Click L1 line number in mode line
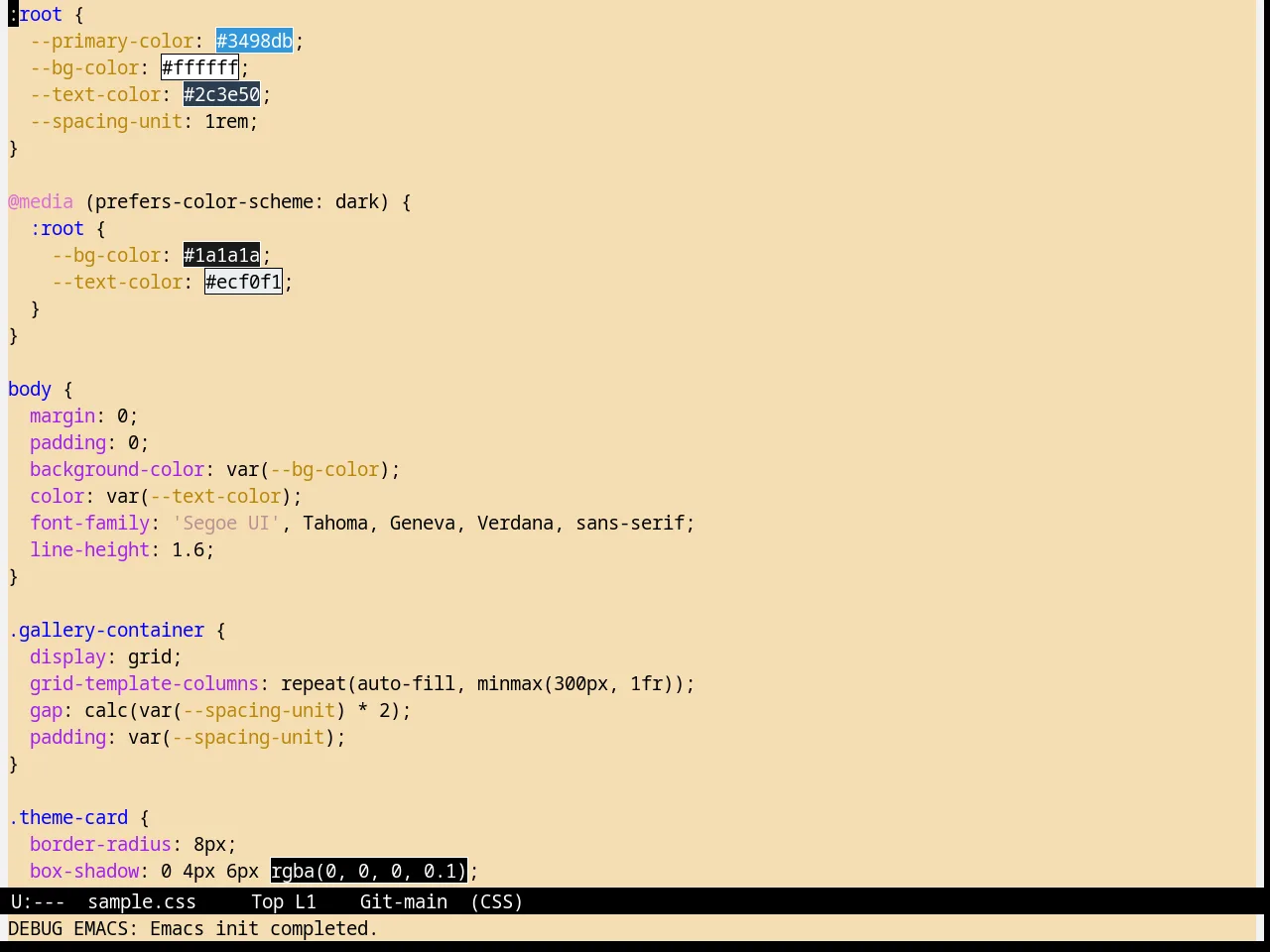This screenshot has height=952, width=1270. (x=306, y=901)
